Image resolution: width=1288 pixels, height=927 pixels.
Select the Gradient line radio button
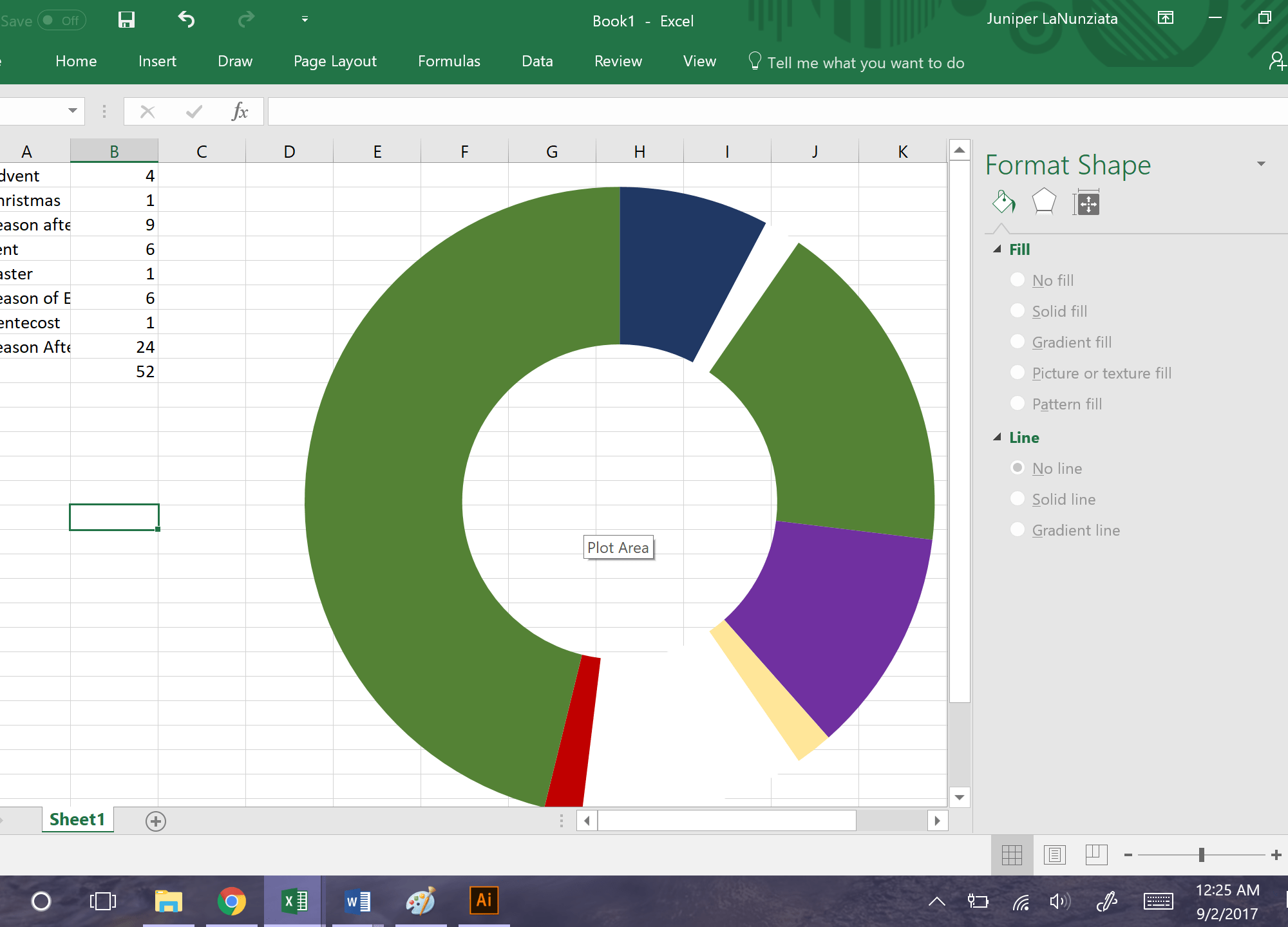coord(1018,530)
